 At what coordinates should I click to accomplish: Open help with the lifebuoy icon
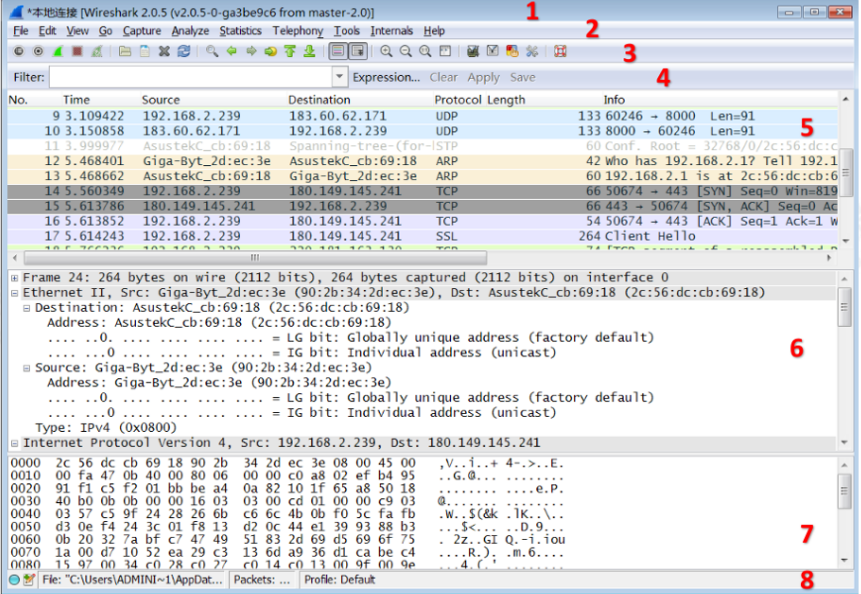click(x=560, y=51)
